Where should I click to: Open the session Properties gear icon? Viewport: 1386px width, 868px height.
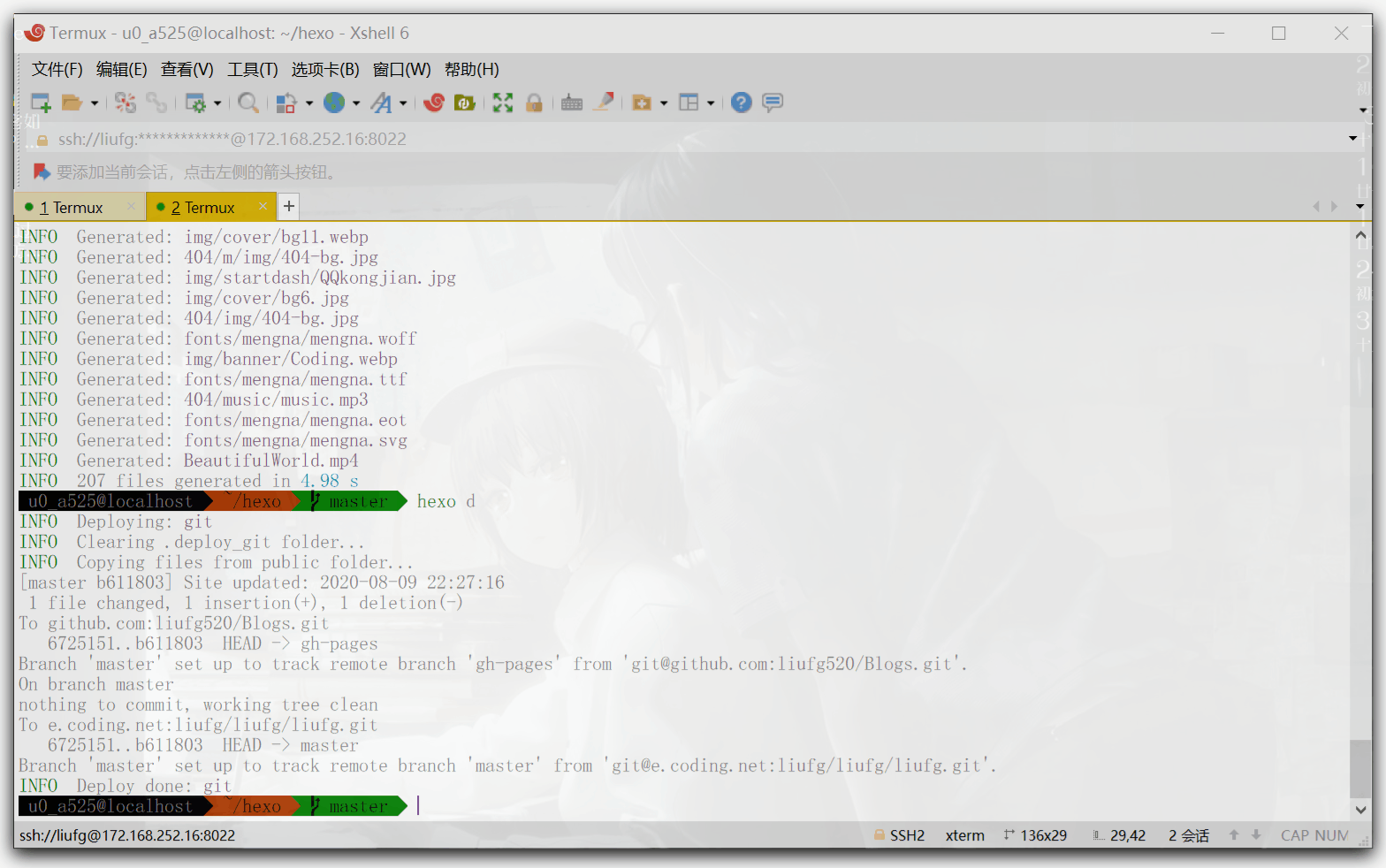(x=195, y=103)
